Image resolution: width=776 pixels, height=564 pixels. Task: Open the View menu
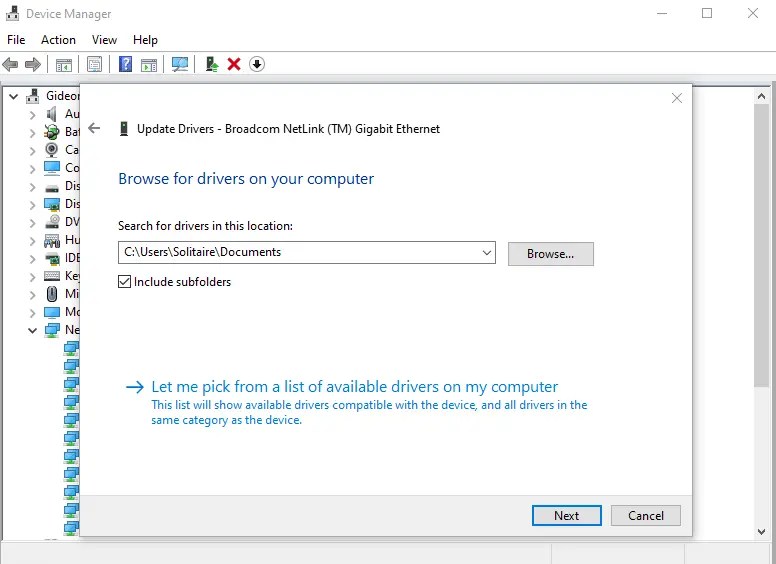coord(104,40)
